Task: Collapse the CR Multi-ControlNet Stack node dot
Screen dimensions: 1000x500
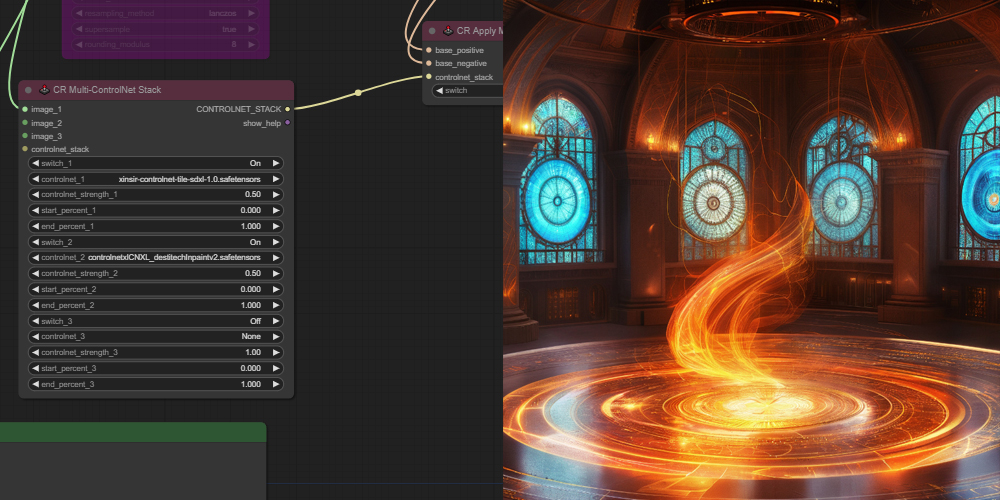Action: pyautogui.click(x=28, y=90)
